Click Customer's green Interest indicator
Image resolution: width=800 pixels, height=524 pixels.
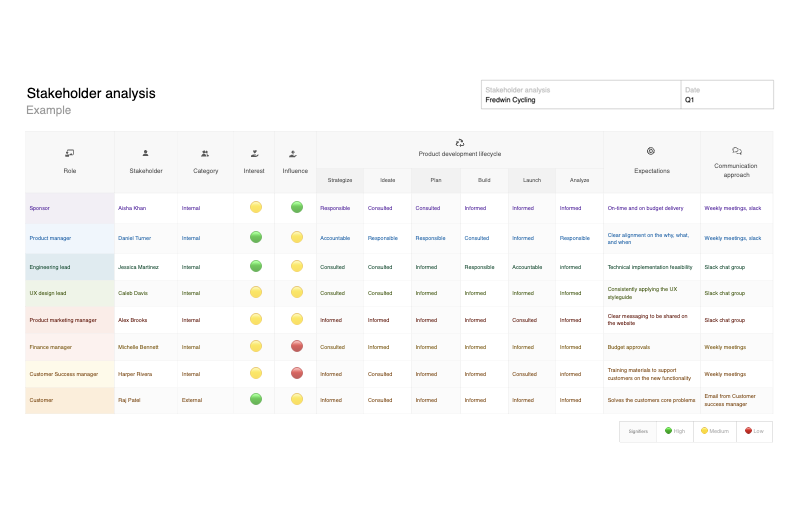[256, 400]
